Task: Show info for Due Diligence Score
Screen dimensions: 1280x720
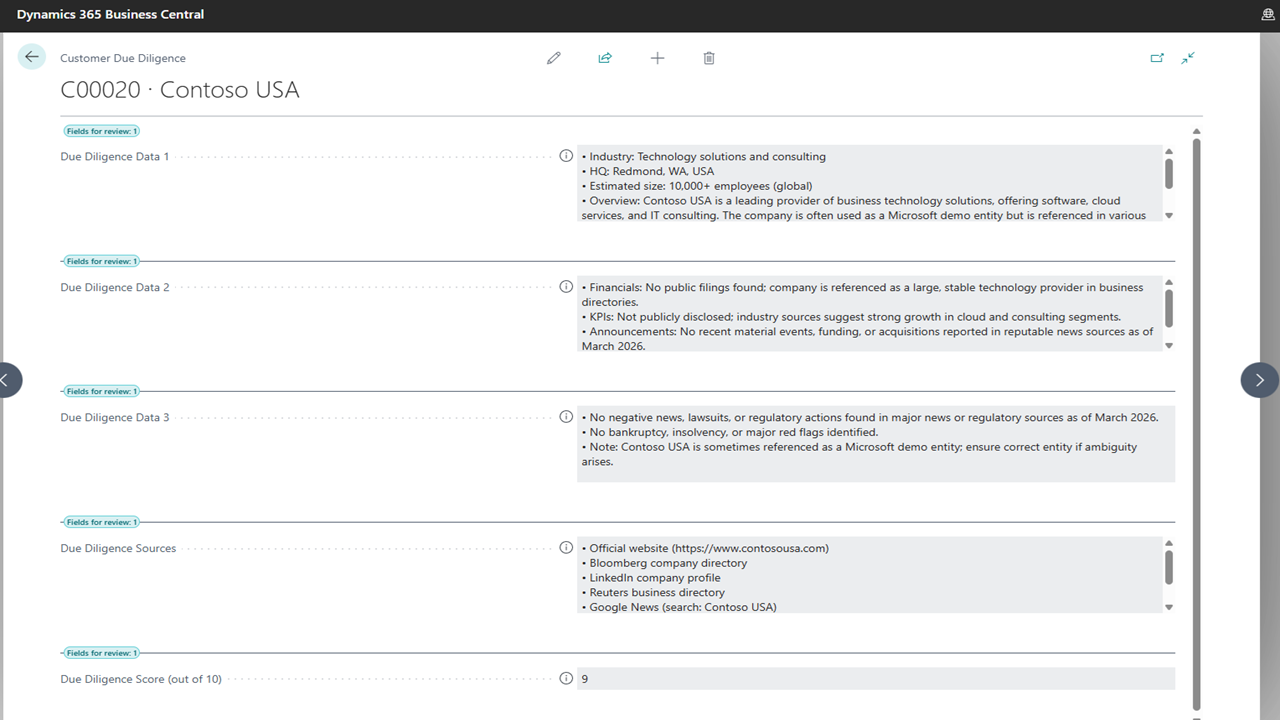Action: 566,679
